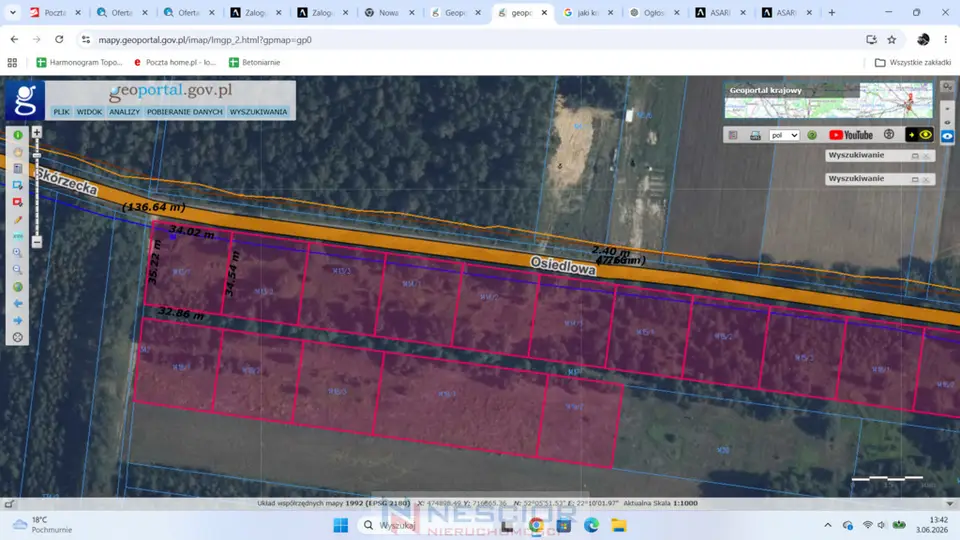This screenshot has width=960, height=540.
Task: Activate the zoom-out magnifier tool
Action: 18,269
